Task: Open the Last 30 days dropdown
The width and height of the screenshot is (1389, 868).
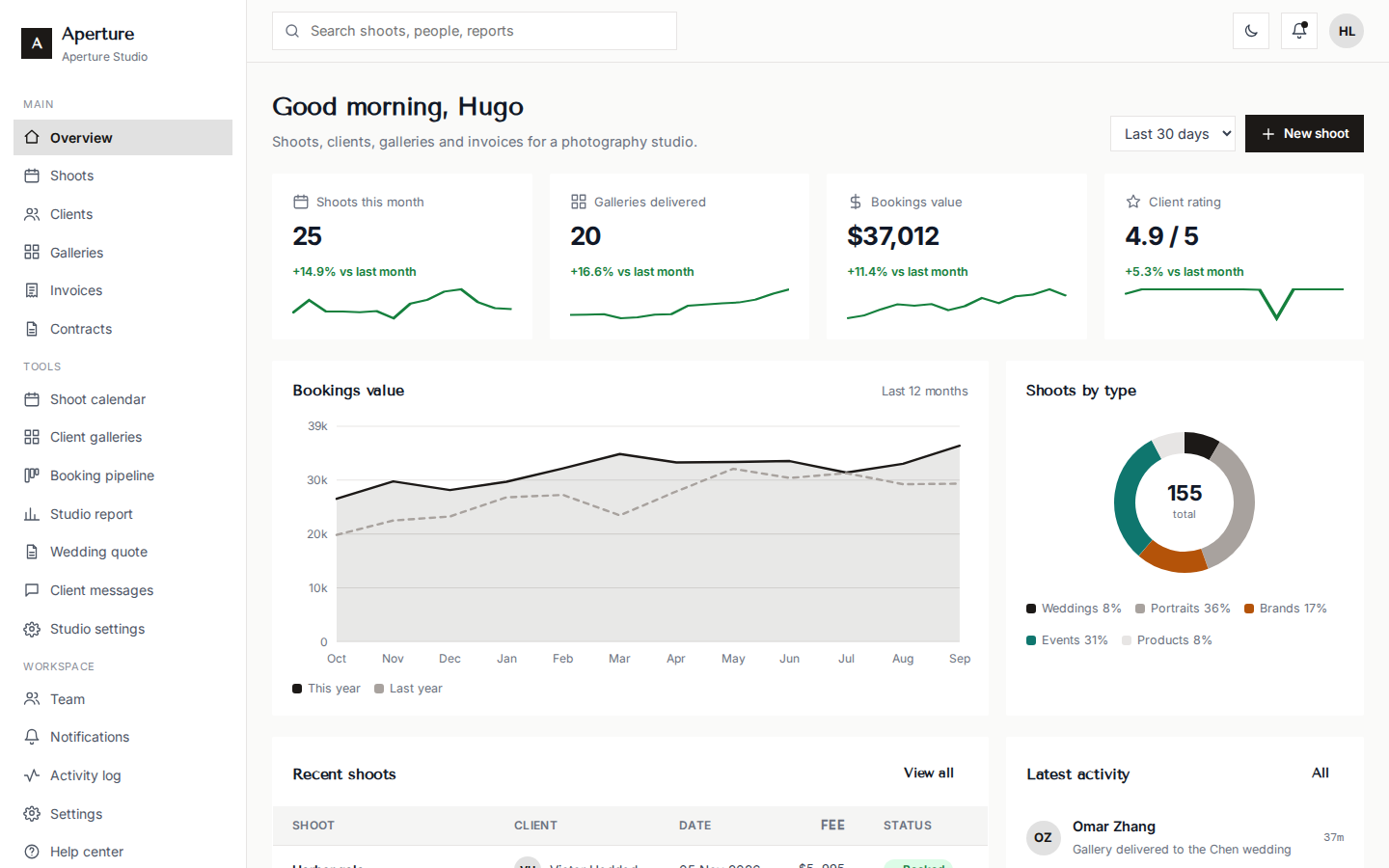Action: click(x=1173, y=134)
